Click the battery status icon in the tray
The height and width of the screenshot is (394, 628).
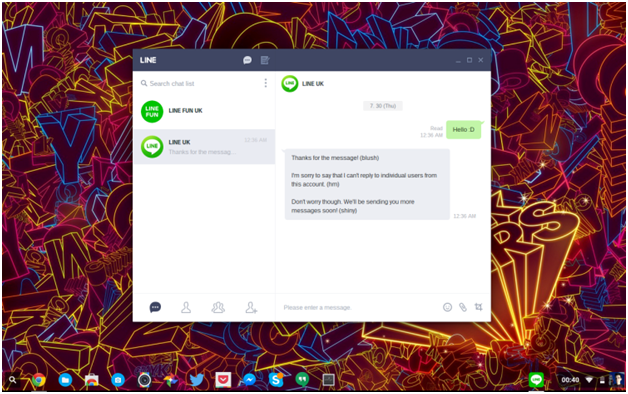click(x=602, y=380)
